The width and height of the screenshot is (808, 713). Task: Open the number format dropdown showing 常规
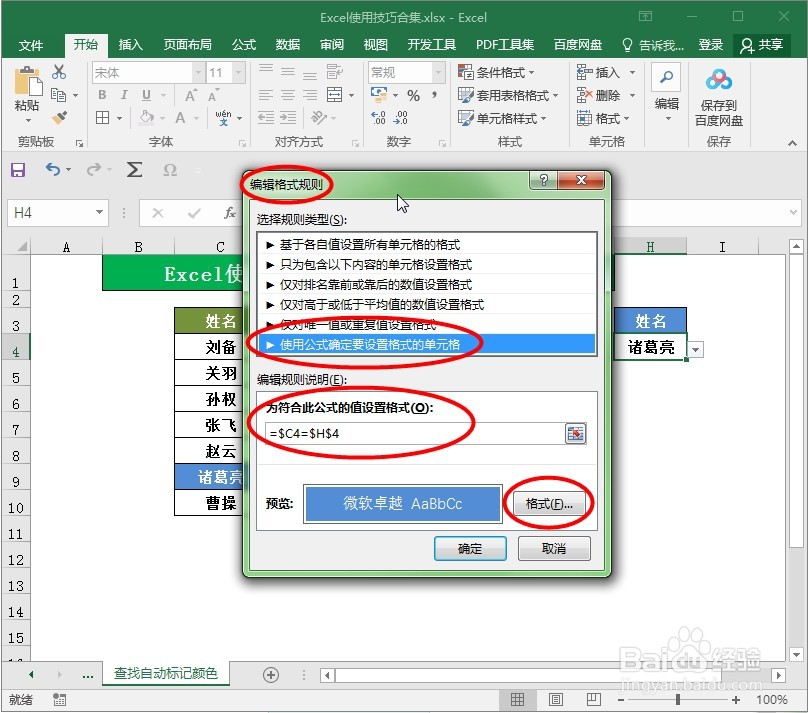tap(439, 73)
